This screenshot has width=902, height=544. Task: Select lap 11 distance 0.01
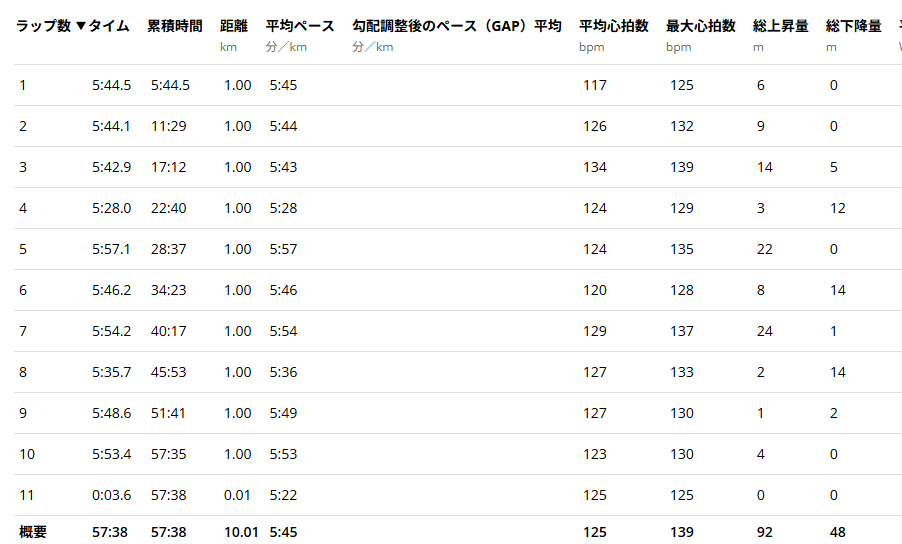(238, 495)
